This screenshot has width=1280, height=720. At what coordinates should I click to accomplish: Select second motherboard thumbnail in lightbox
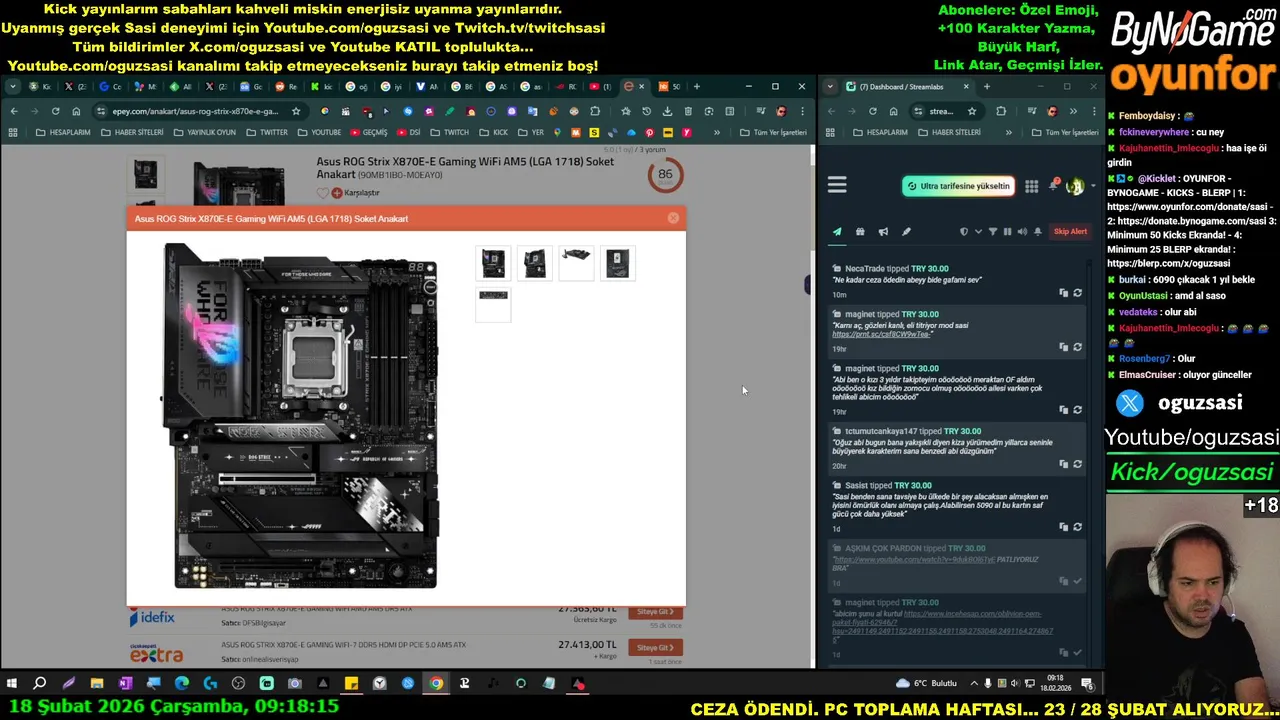(535, 263)
